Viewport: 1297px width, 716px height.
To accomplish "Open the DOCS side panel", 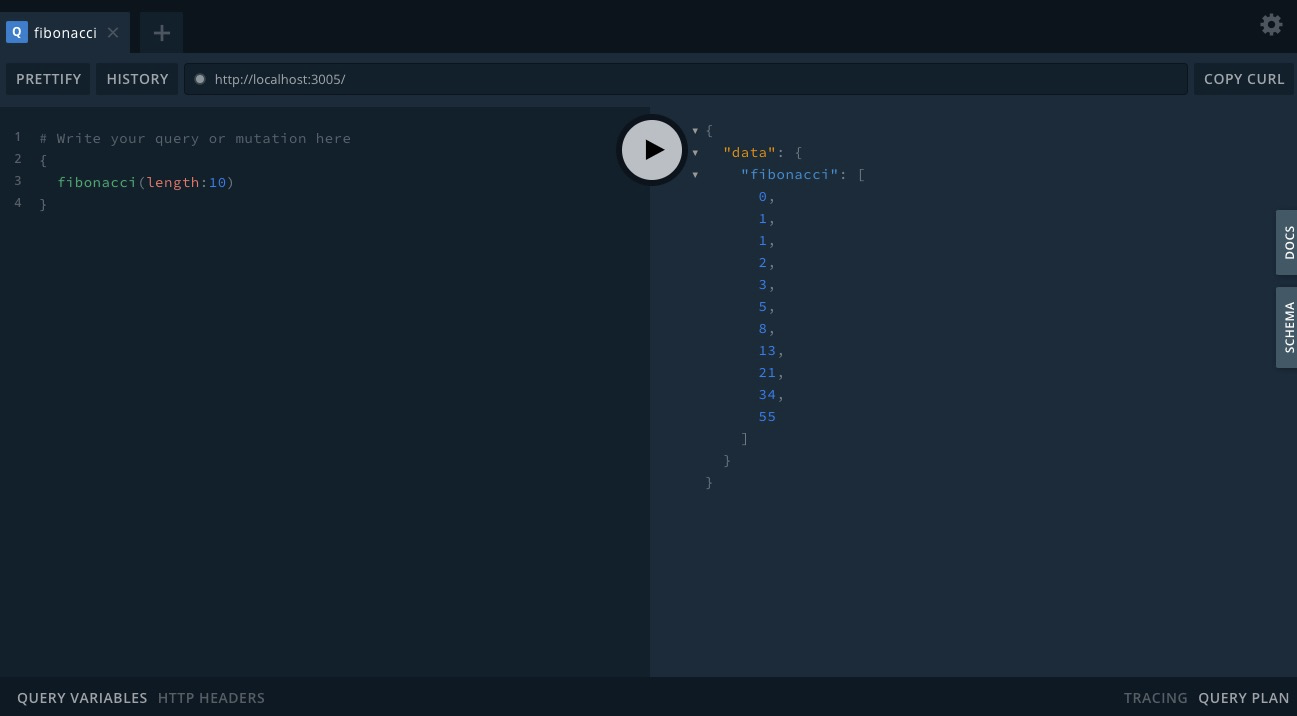I will pyautogui.click(x=1288, y=243).
